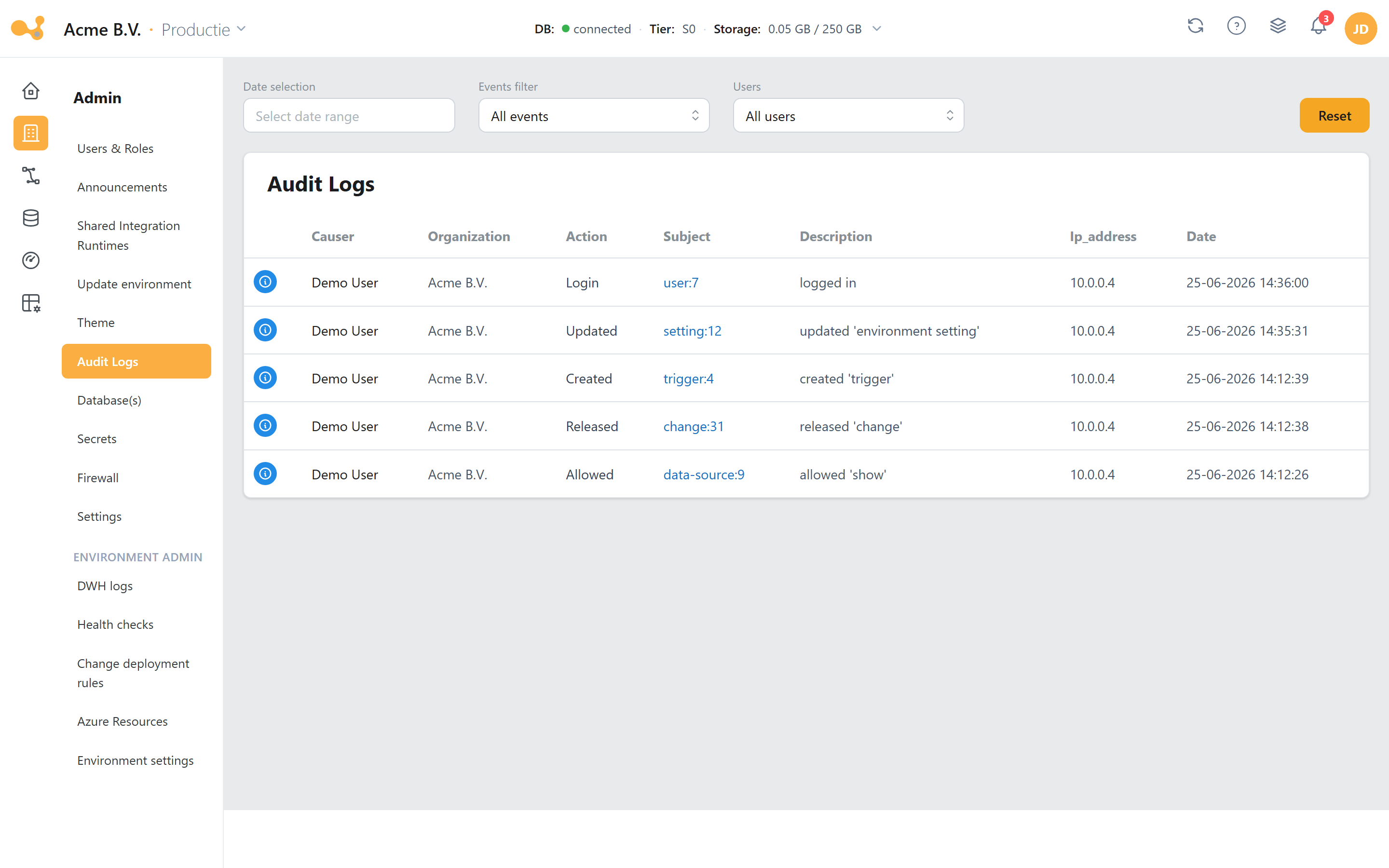The height and width of the screenshot is (868, 1389).
Task: Click the Acme B.V. header title
Action: click(102, 29)
